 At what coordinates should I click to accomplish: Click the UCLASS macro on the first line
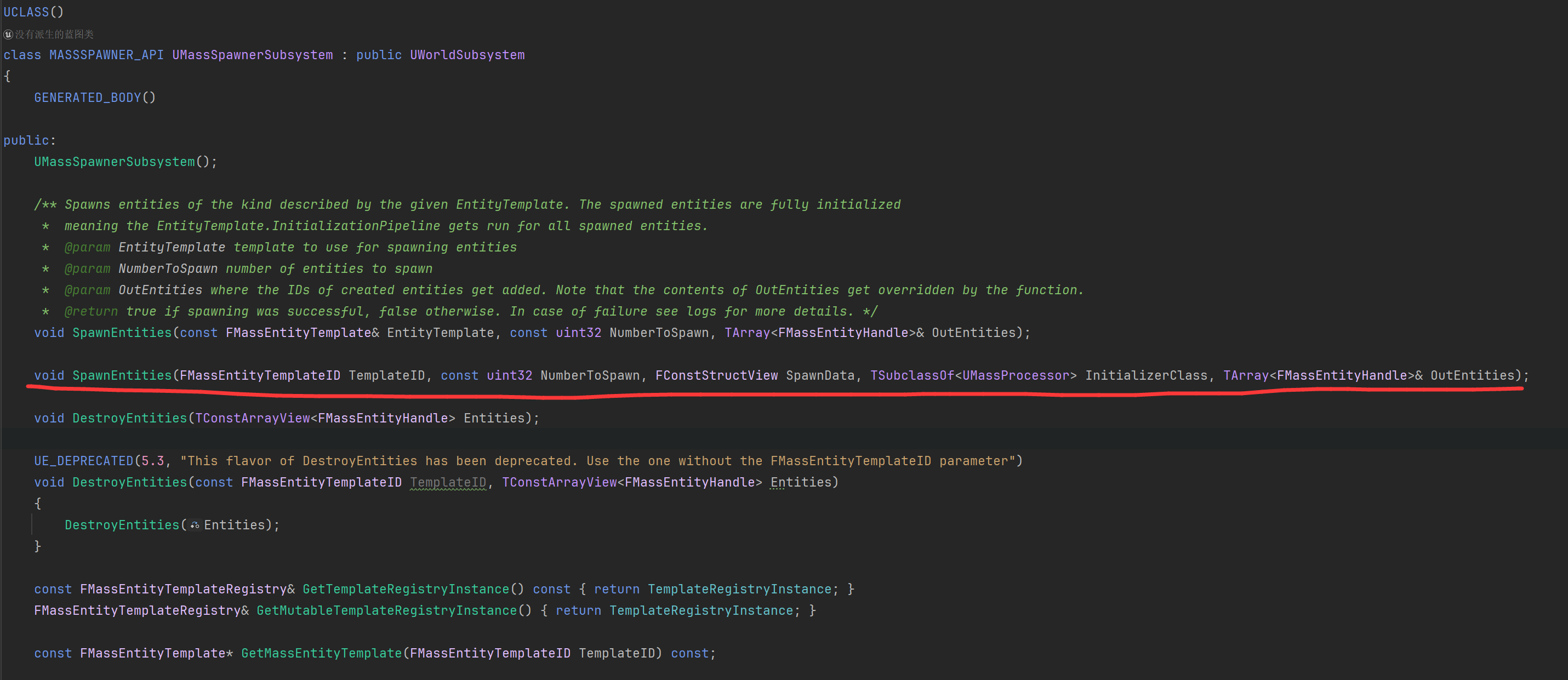[26, 12]
